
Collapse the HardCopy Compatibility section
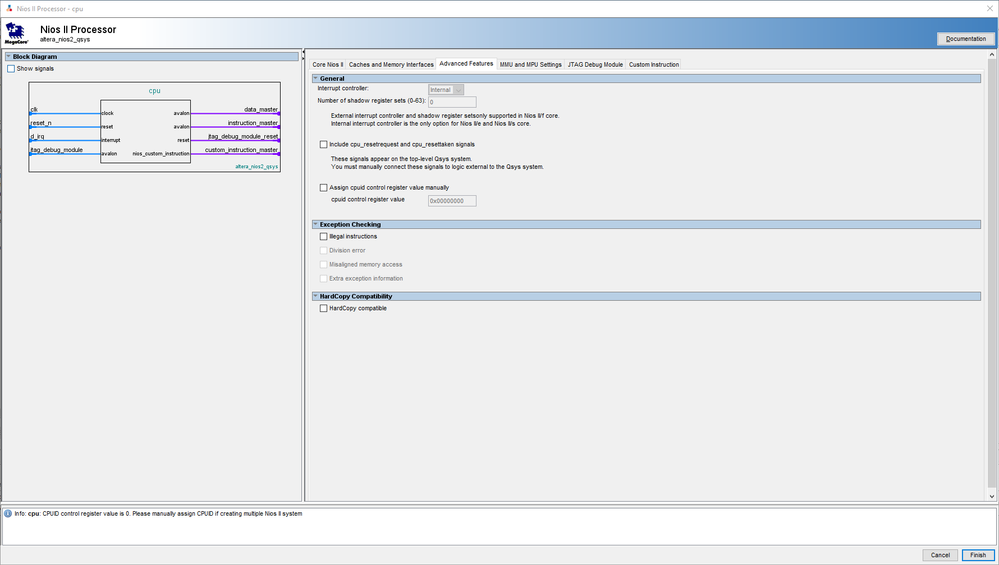[315, 296]
